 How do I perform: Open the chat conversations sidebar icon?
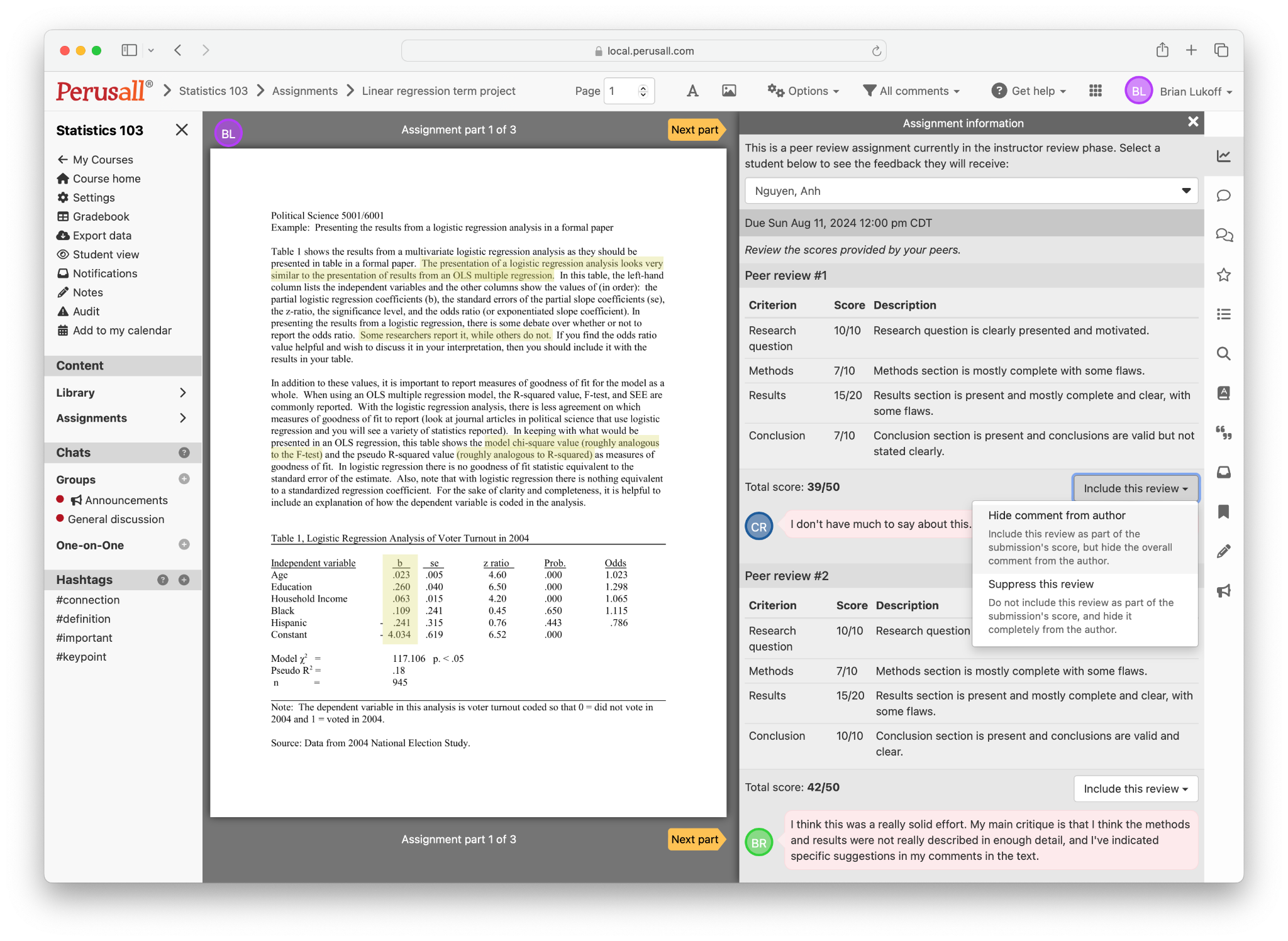coord(1224,235)
